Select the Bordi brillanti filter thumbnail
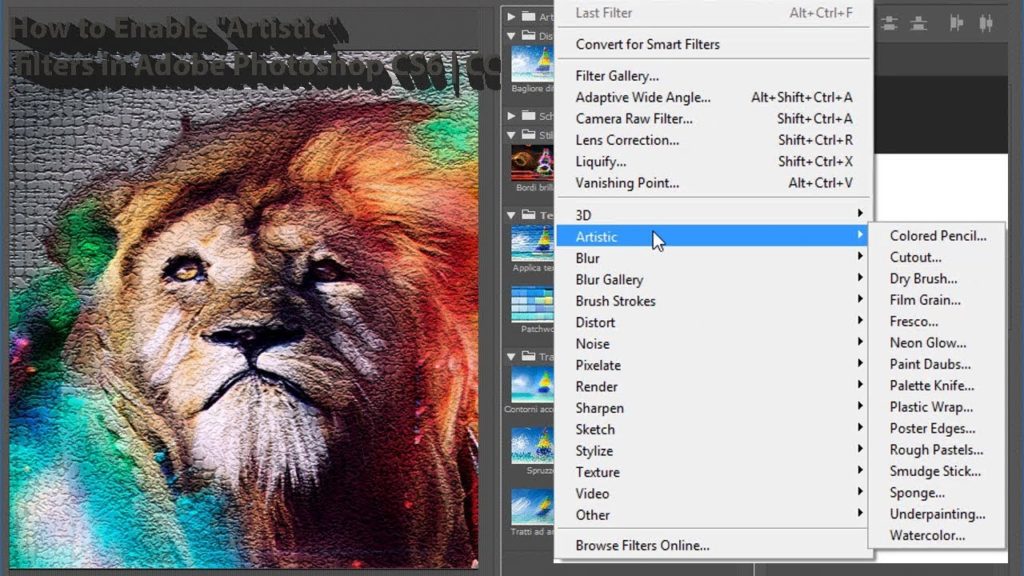 click(532, 163)
